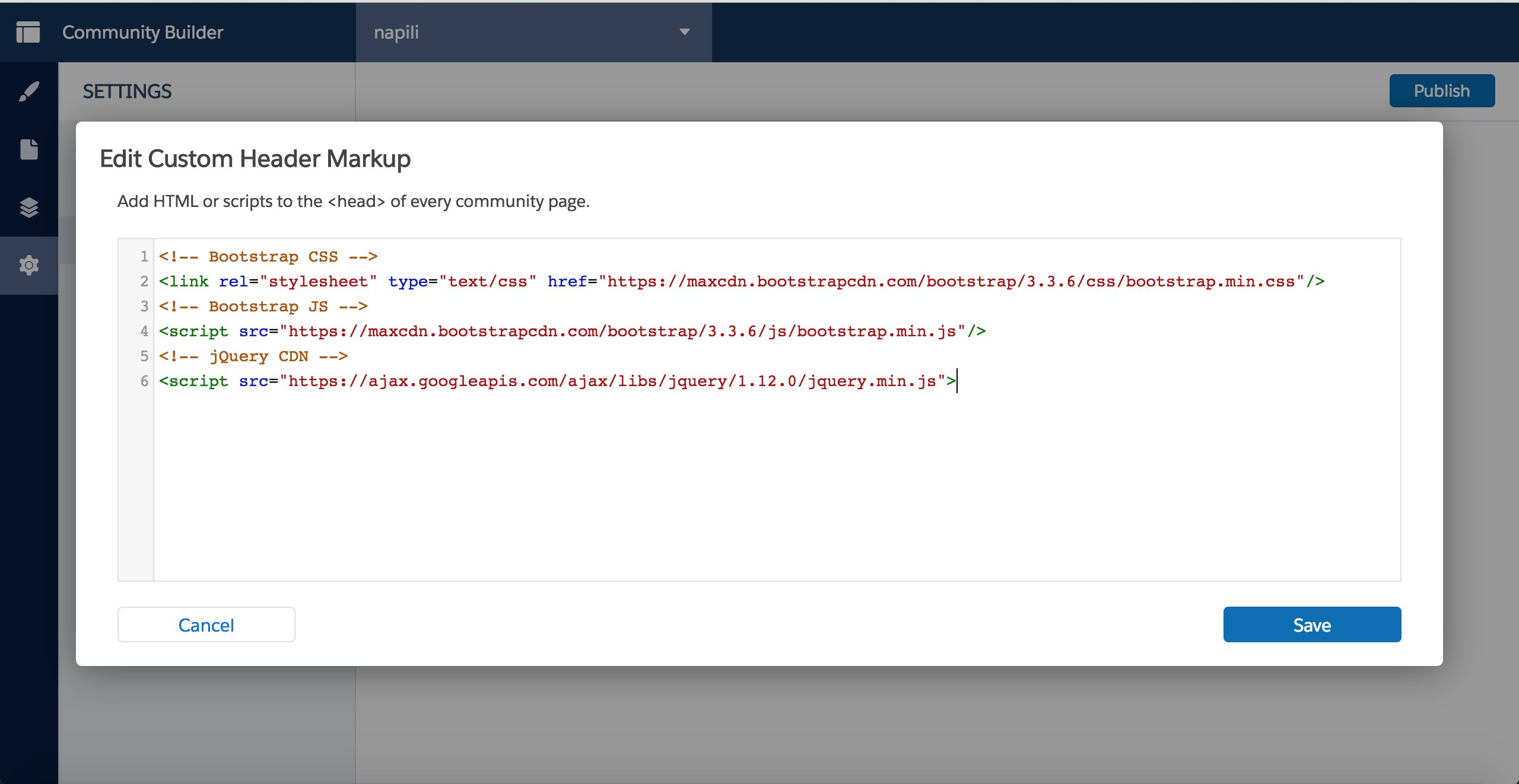Viewport: 1519px width, 784px height.
Task: Click the Save button to apply markup
Action: (1311, 624)
